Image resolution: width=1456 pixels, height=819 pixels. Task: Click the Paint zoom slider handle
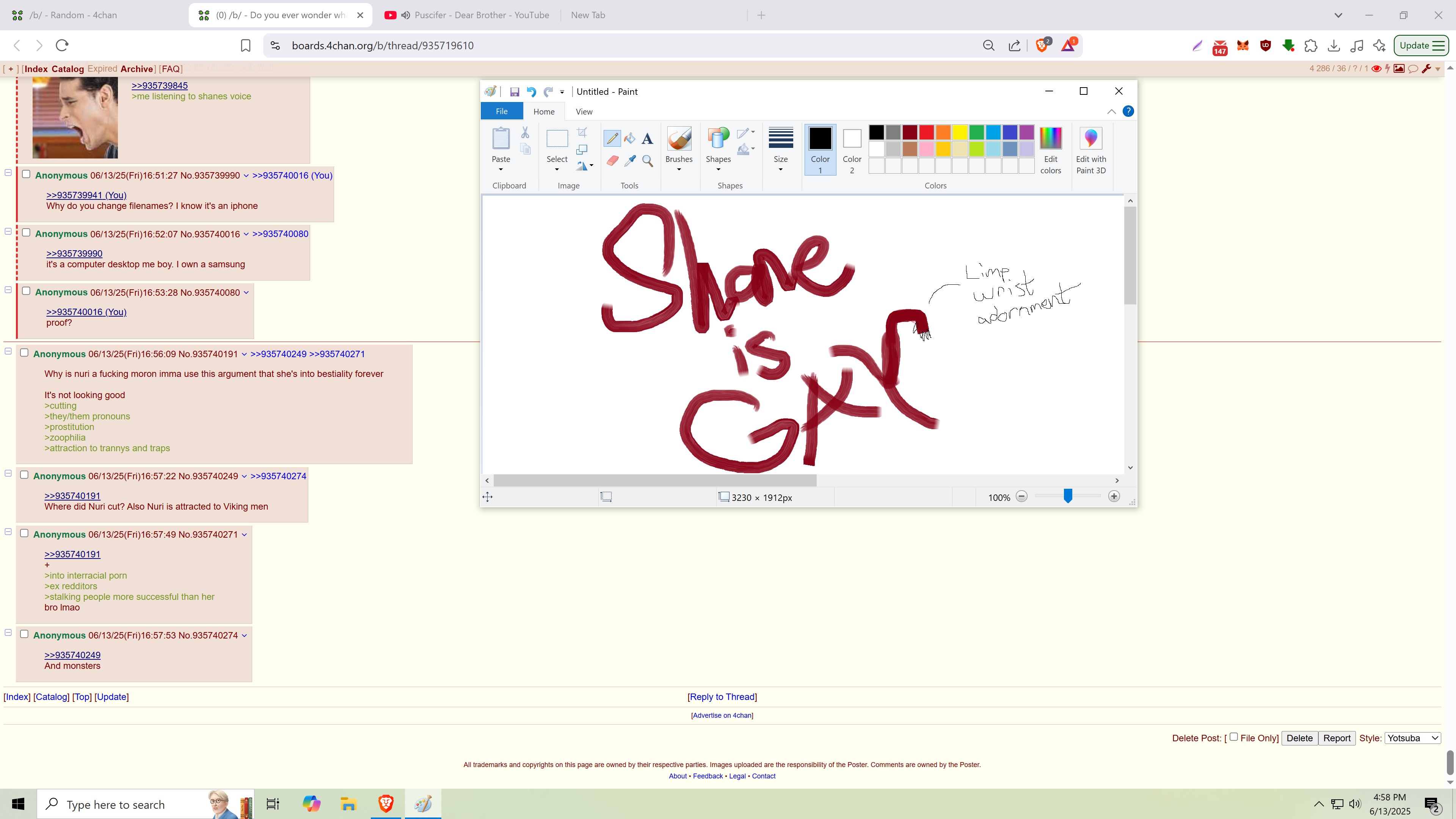click(x=1068, y=496)
